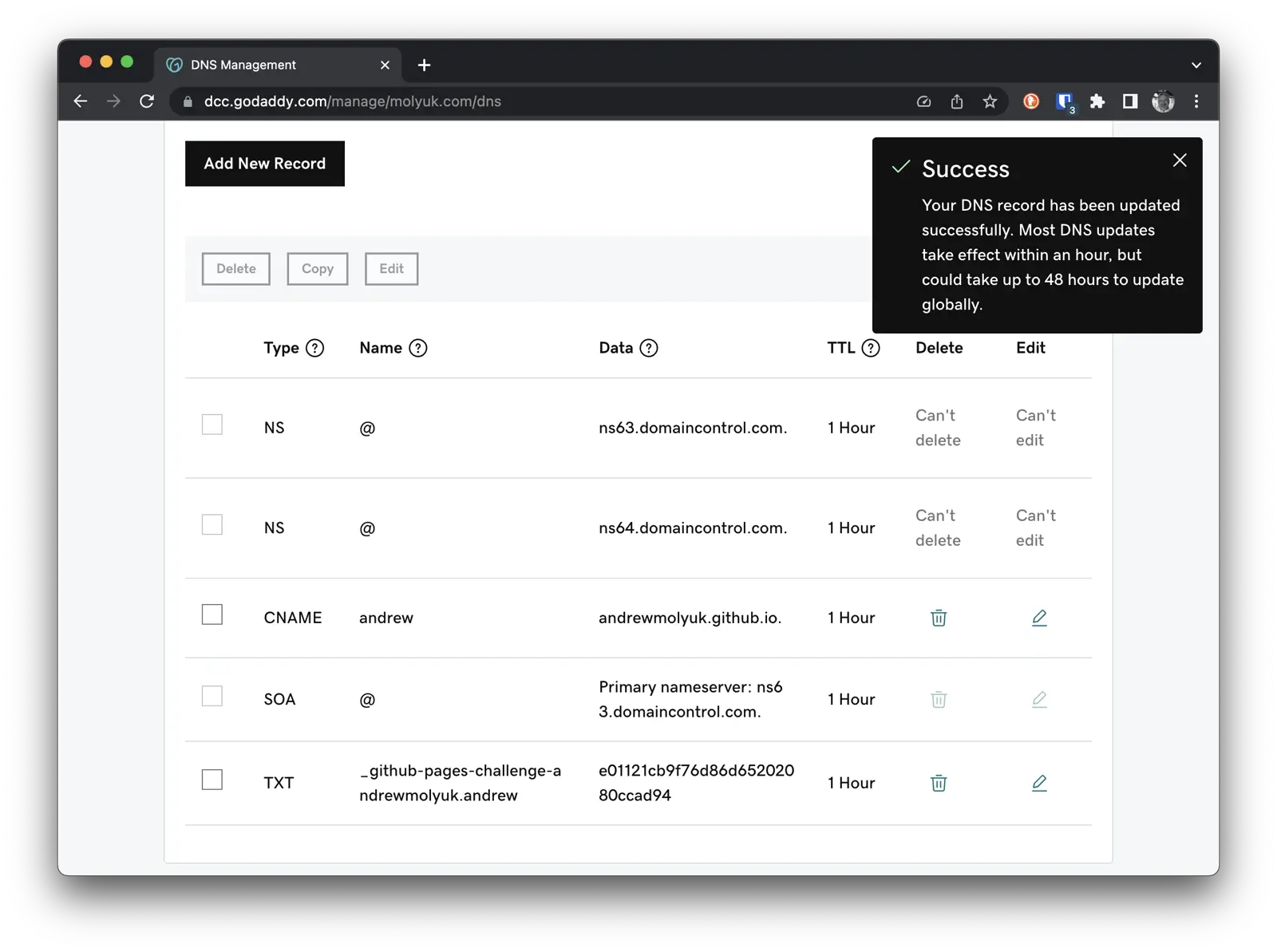The image size is (1277, 952).
Task: Click the address bar showing dcc.godaddy.com
Action: 351,101
